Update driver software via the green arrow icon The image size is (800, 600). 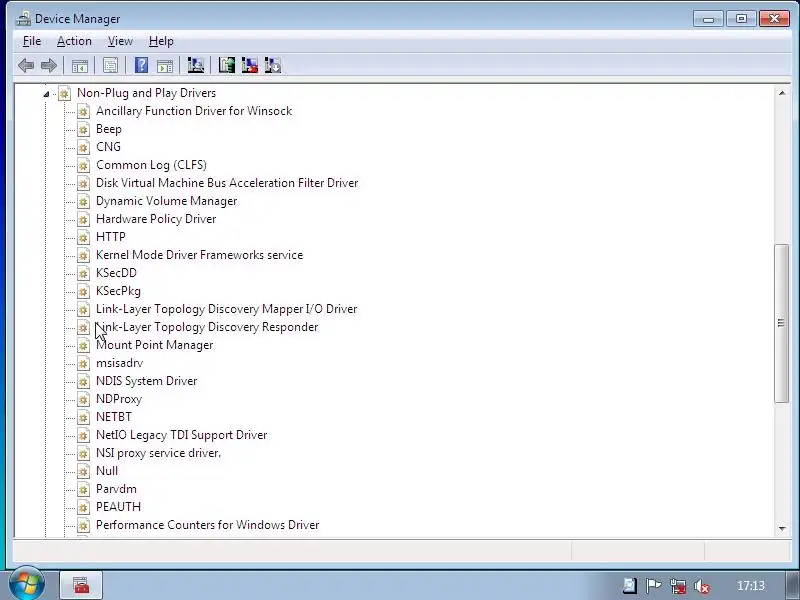point(227,65)
